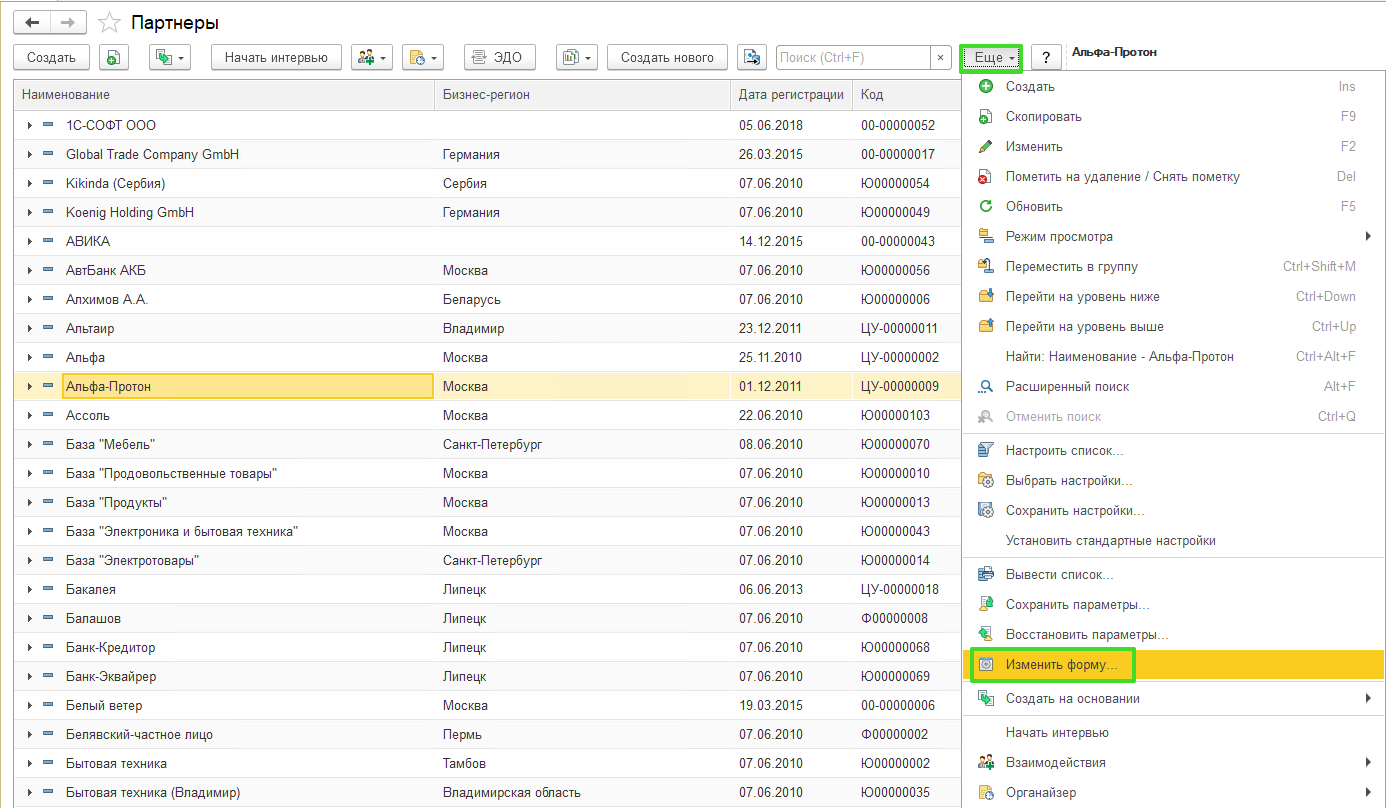Select the Ассоль row name

pos(88,416)
